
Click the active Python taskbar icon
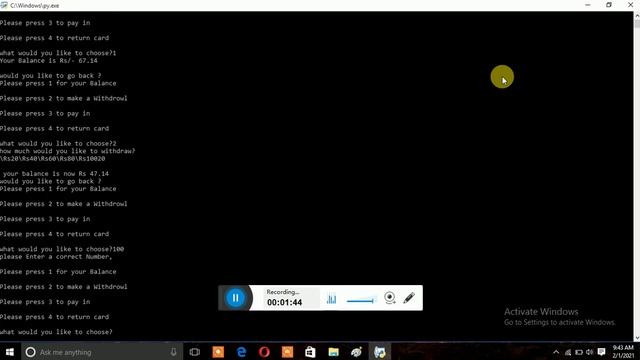[380, 352]
